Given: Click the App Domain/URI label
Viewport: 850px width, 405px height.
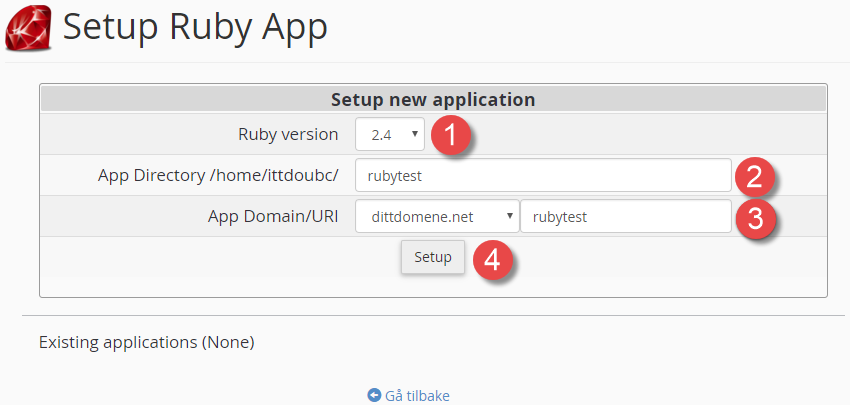Looking at the screenshot, I should [273, 217].
